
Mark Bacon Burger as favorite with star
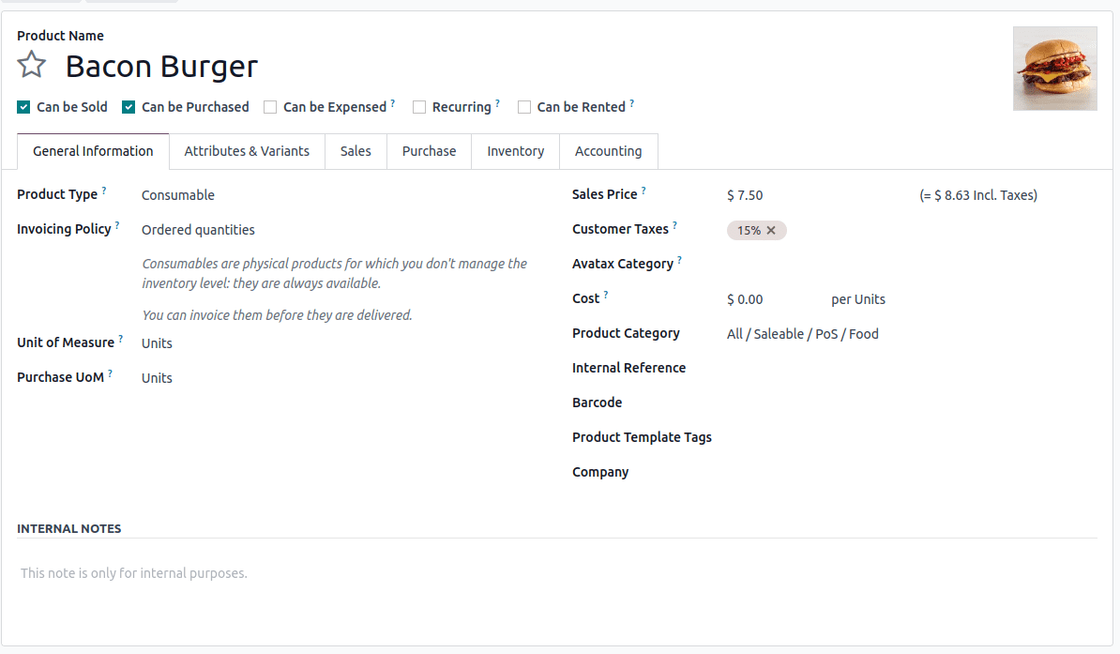coord(31,65)
